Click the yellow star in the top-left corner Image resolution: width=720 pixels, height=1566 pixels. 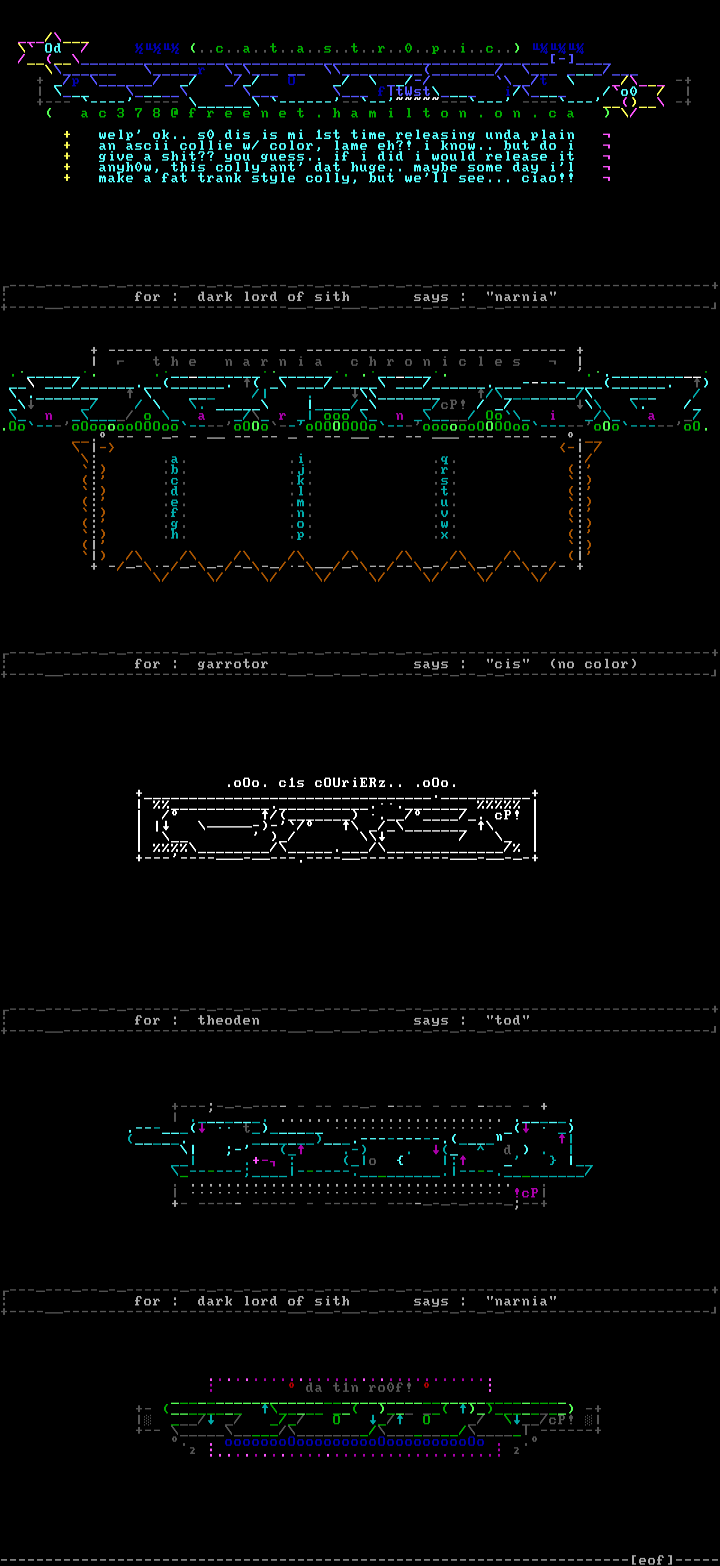tap(52, 47)
